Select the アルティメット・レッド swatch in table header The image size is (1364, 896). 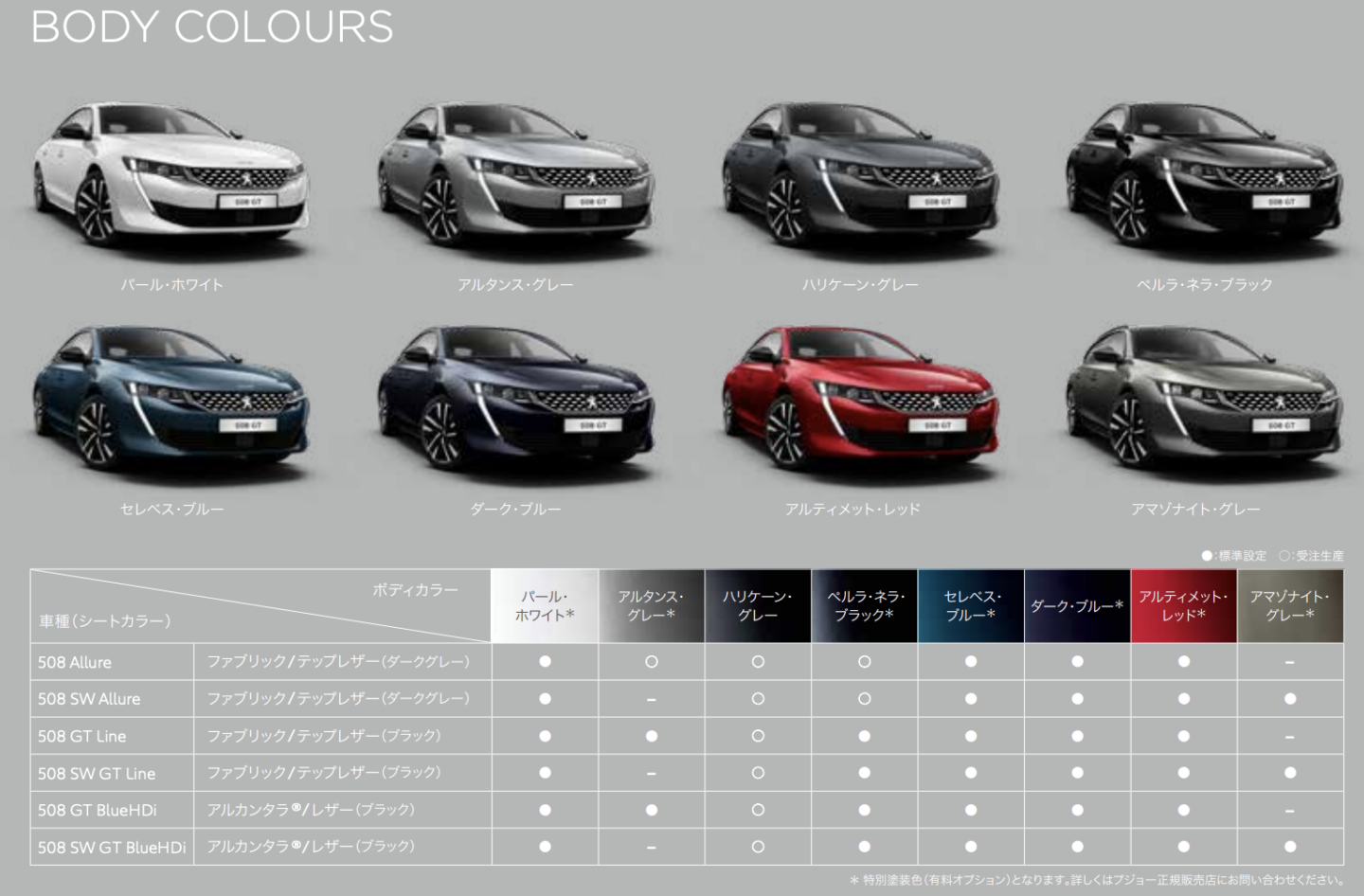click(x=1184, y=606)
